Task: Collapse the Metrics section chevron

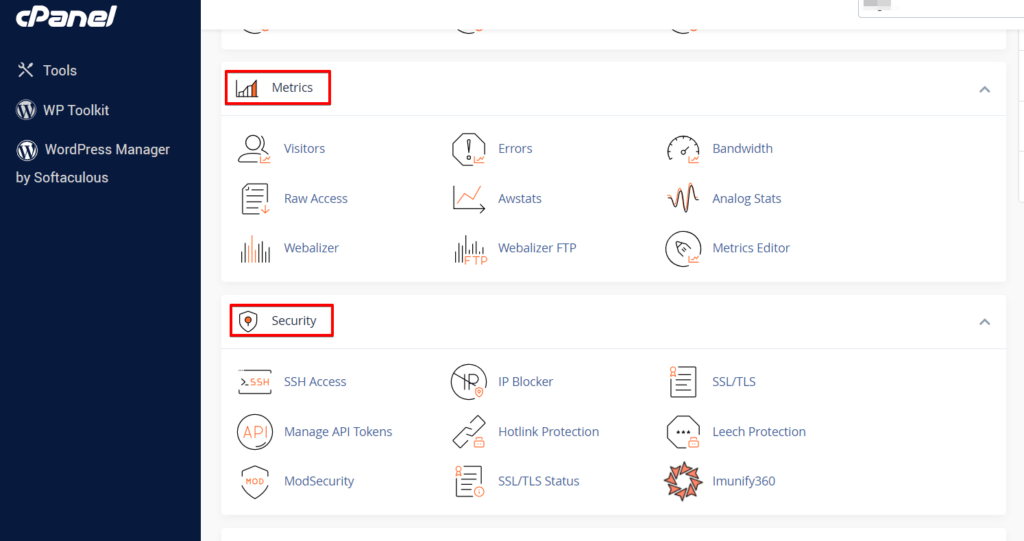Action: 985,90
